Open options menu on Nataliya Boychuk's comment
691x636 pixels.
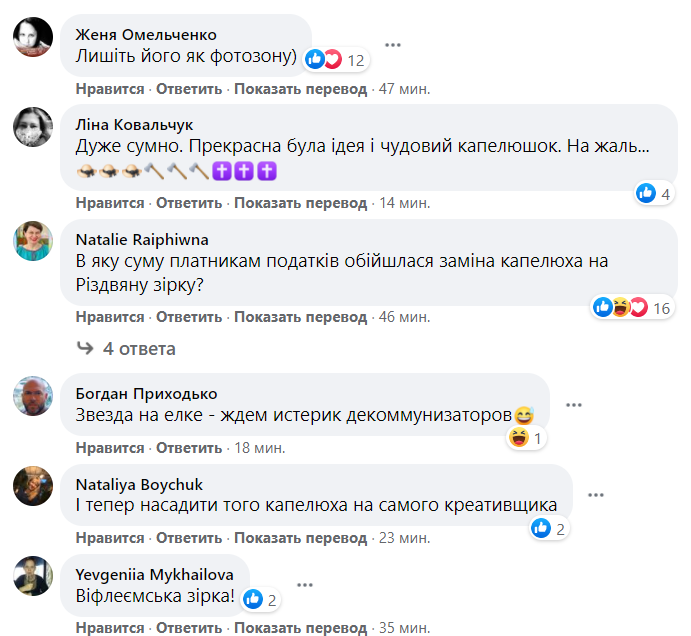596,494
